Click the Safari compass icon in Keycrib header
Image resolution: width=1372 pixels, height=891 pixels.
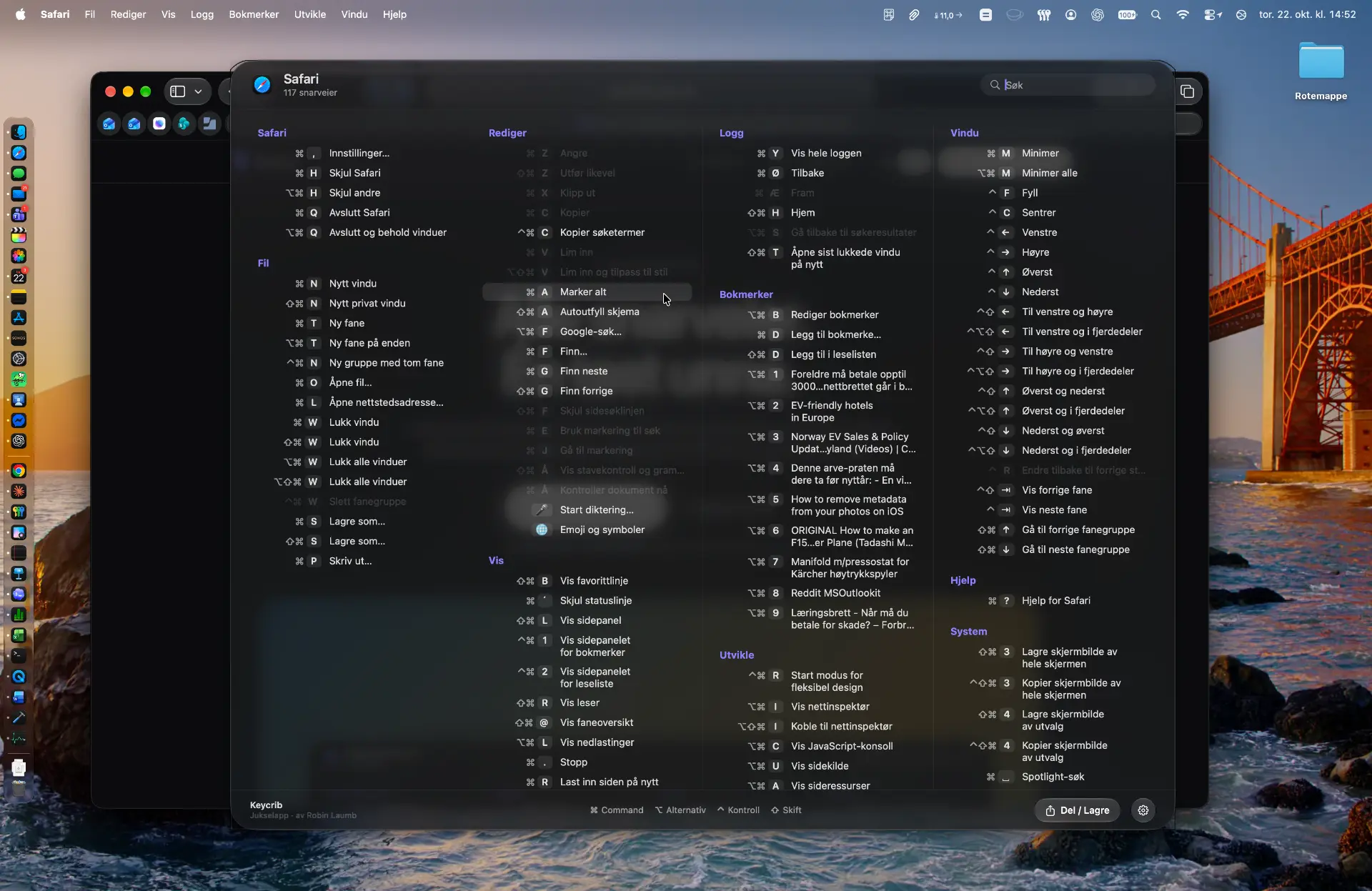(x=262, y=85)
